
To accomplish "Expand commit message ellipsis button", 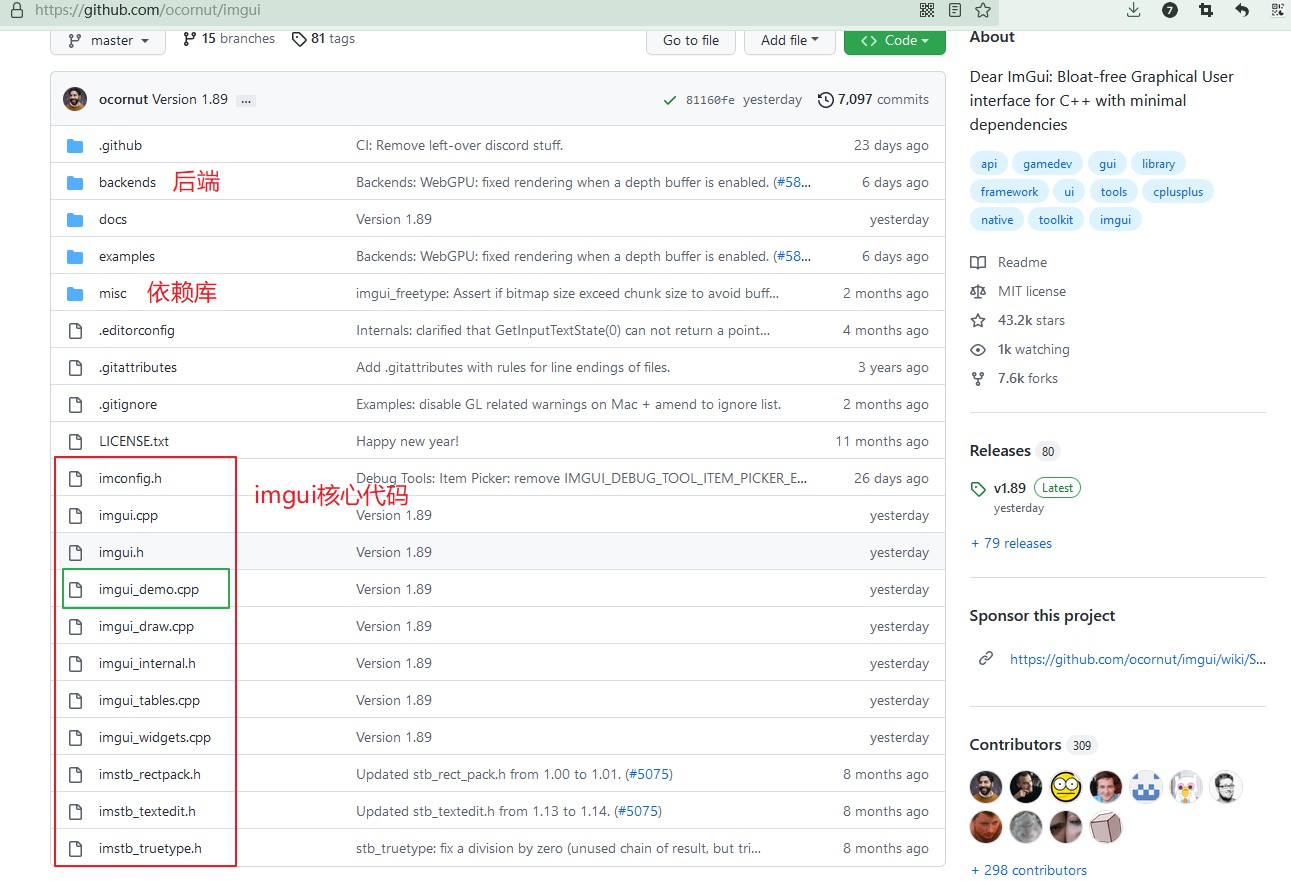I will tap(246, 100).
